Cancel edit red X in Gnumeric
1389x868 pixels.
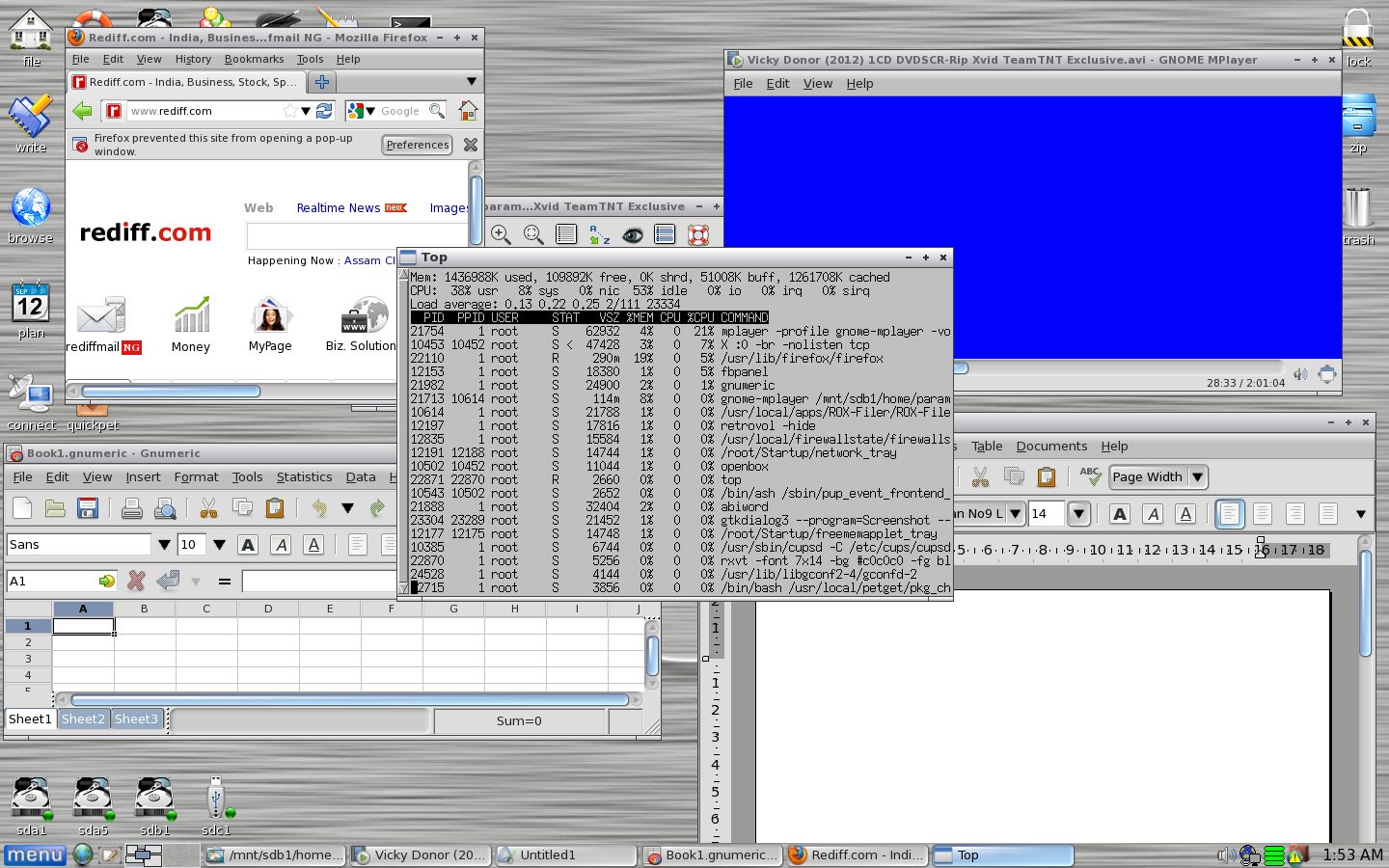[136, 582]
